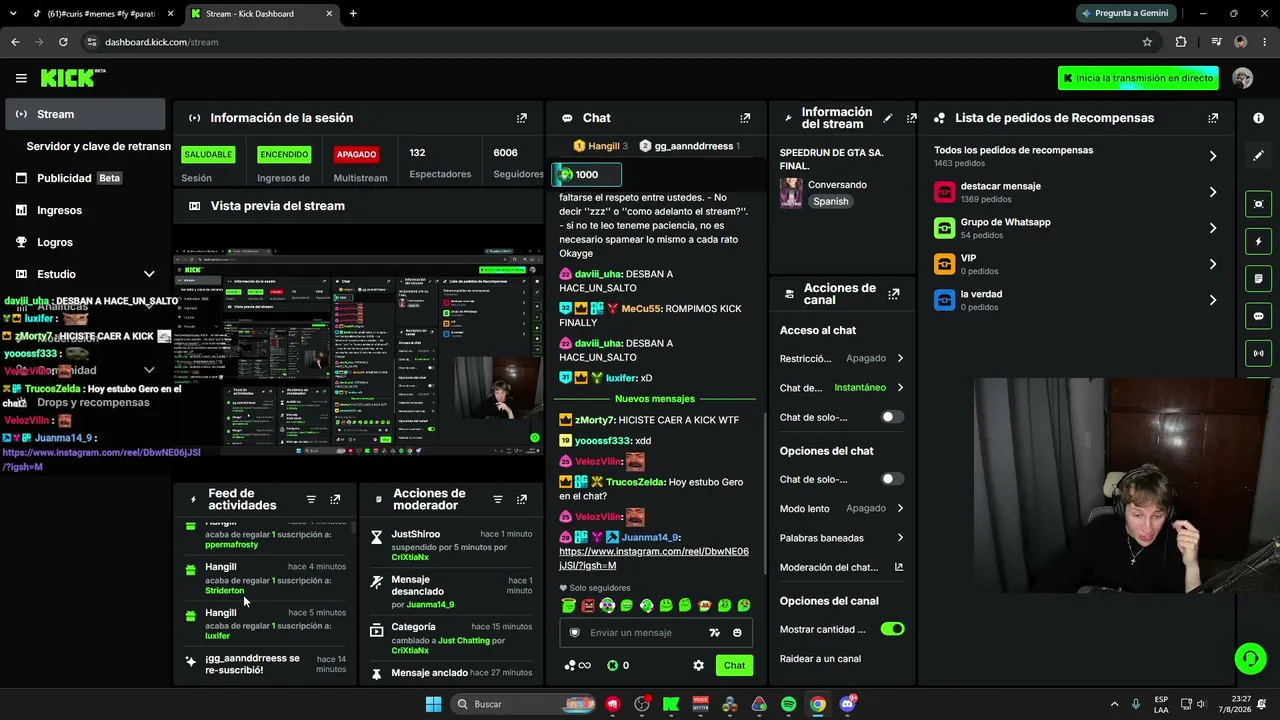Pop out the Chat panel

(745, 118)
